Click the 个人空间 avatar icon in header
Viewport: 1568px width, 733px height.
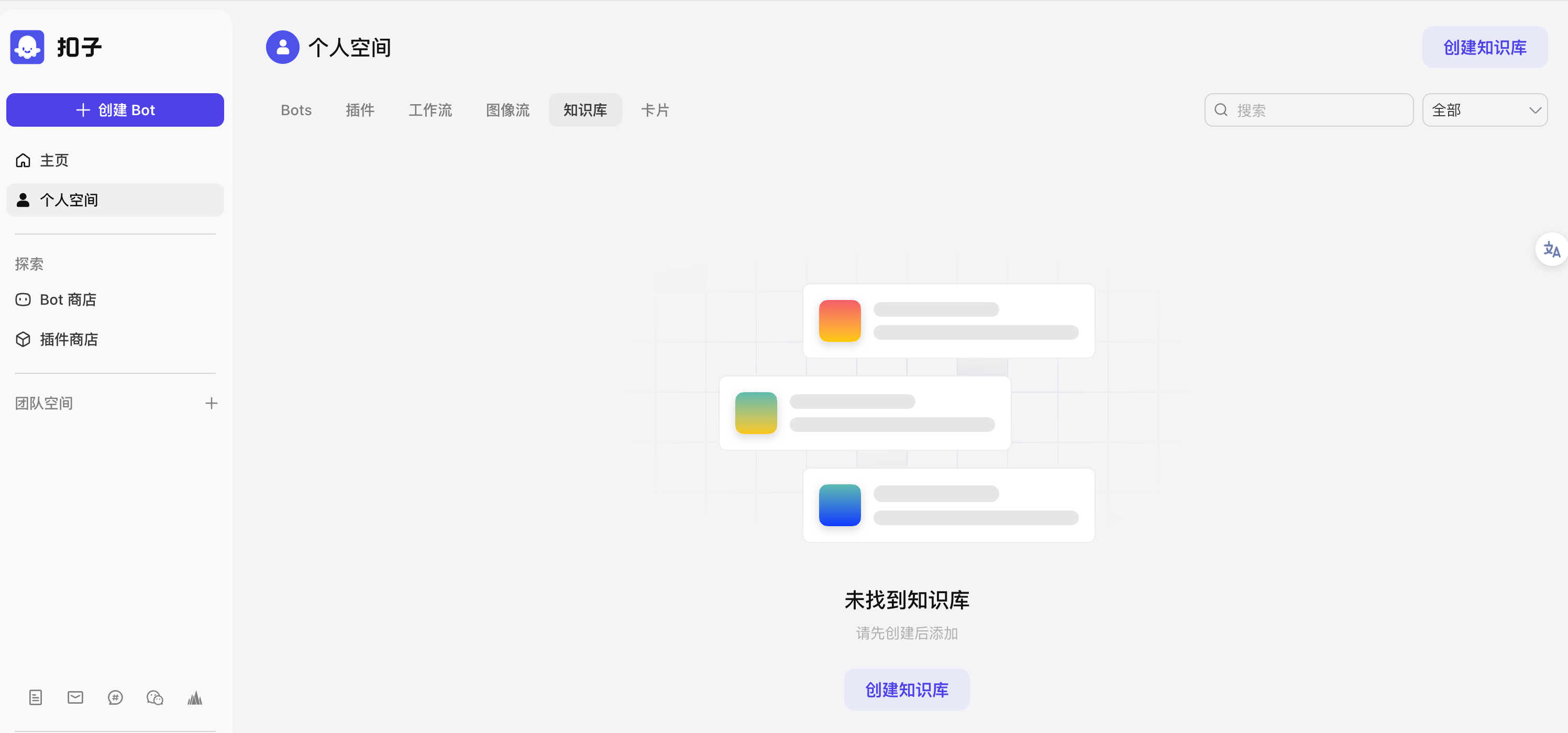[x=282, y=47]
